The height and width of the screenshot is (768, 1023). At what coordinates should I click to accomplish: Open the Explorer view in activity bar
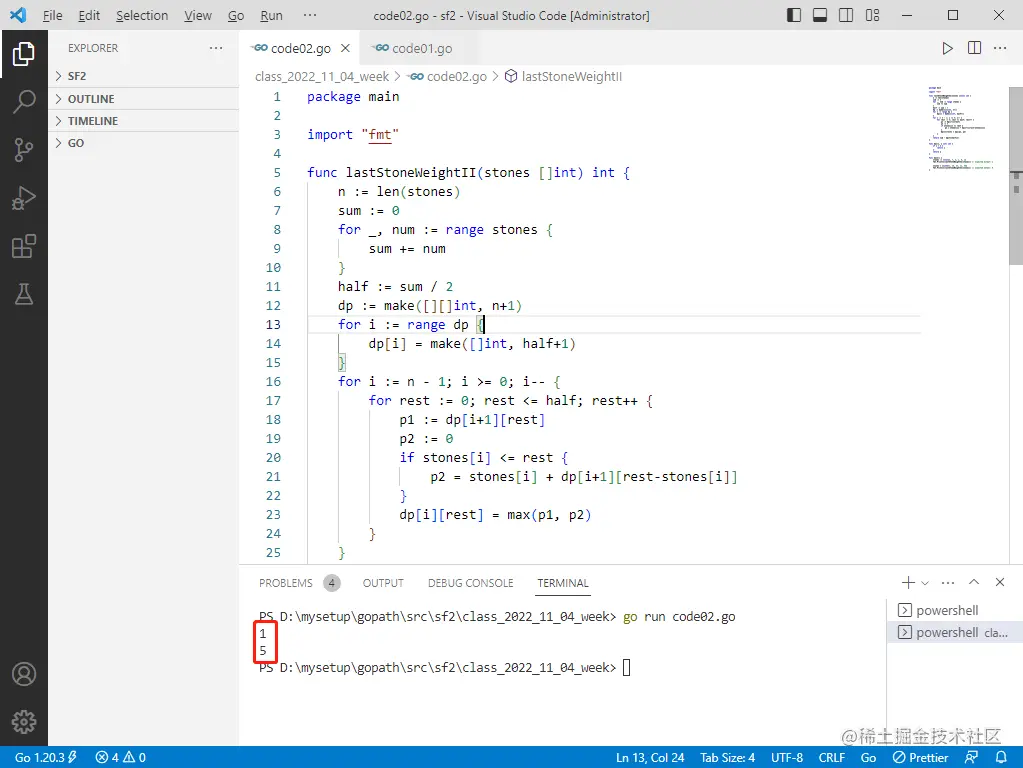[x=23, y=54]
